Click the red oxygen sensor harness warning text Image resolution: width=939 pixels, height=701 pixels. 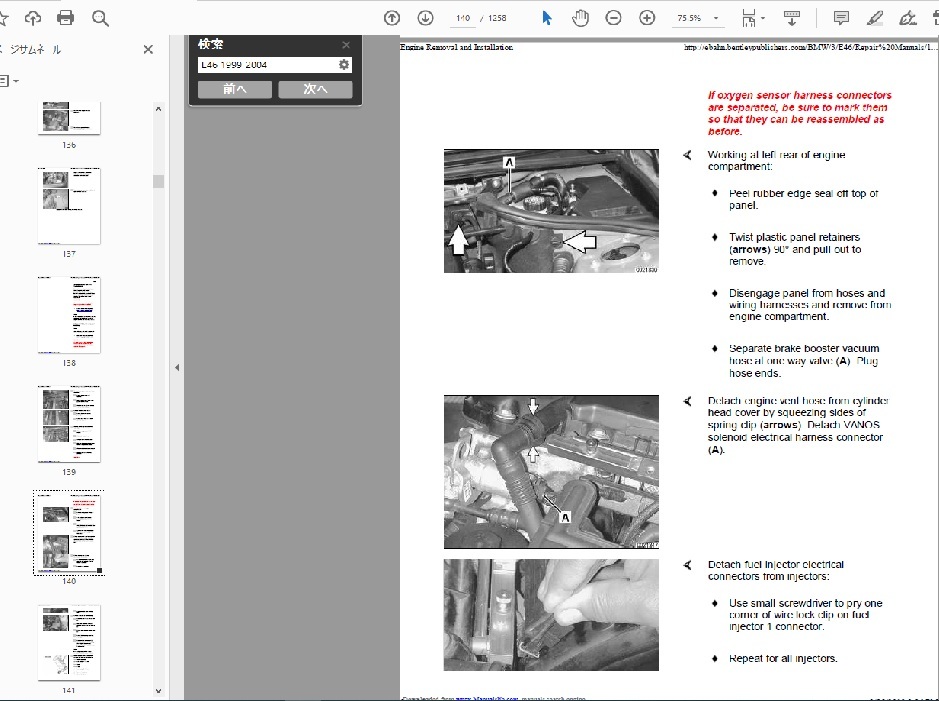coord(799,113)
